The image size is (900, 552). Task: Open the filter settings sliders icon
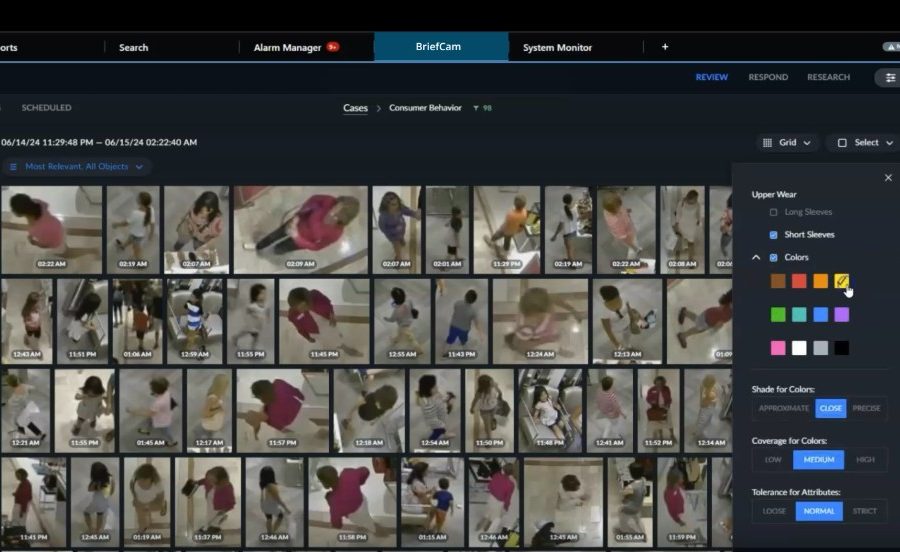(x=889, y=77)
